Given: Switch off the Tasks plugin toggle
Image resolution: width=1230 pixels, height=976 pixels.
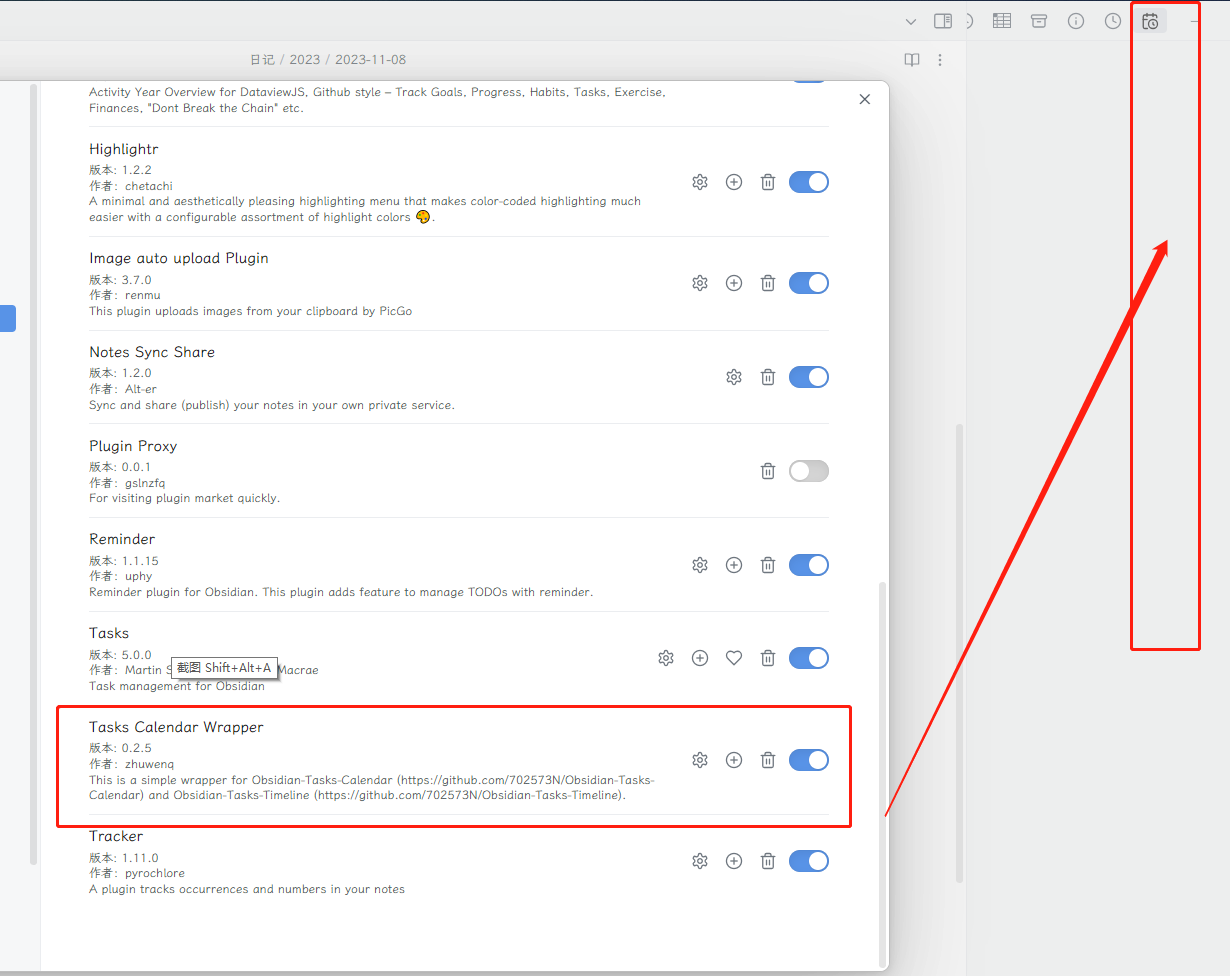Looking at the screenshot, I should click(809, 658).
